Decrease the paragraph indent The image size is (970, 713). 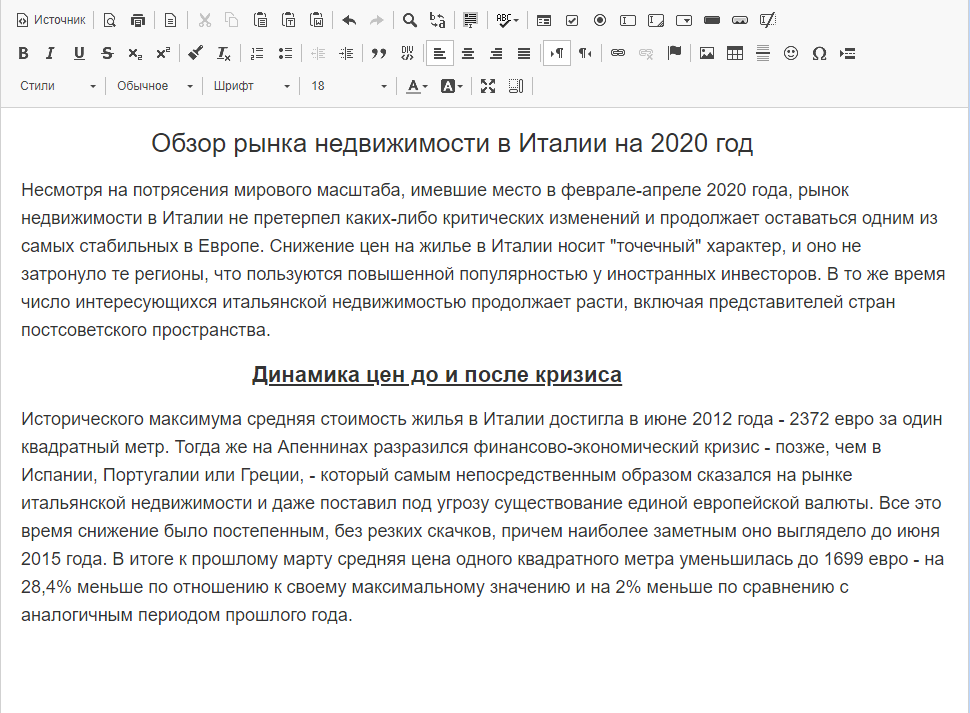pos(318,53)
